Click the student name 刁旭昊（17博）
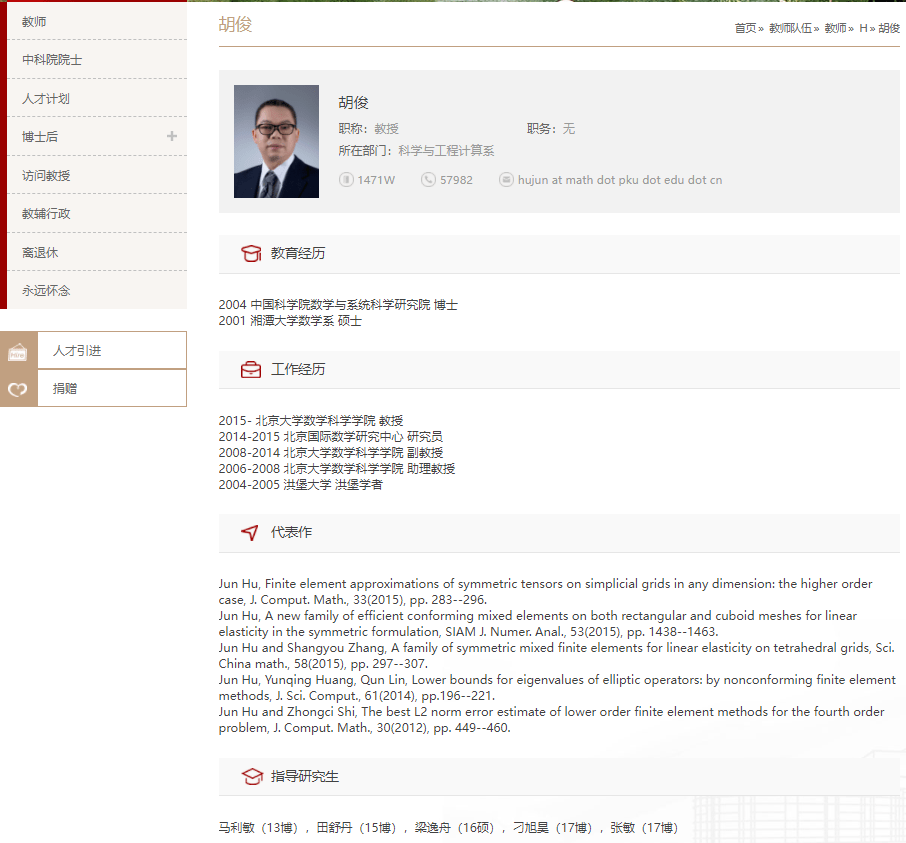The height and width of the screenshot is (843, 906). [x=553, y=828]
